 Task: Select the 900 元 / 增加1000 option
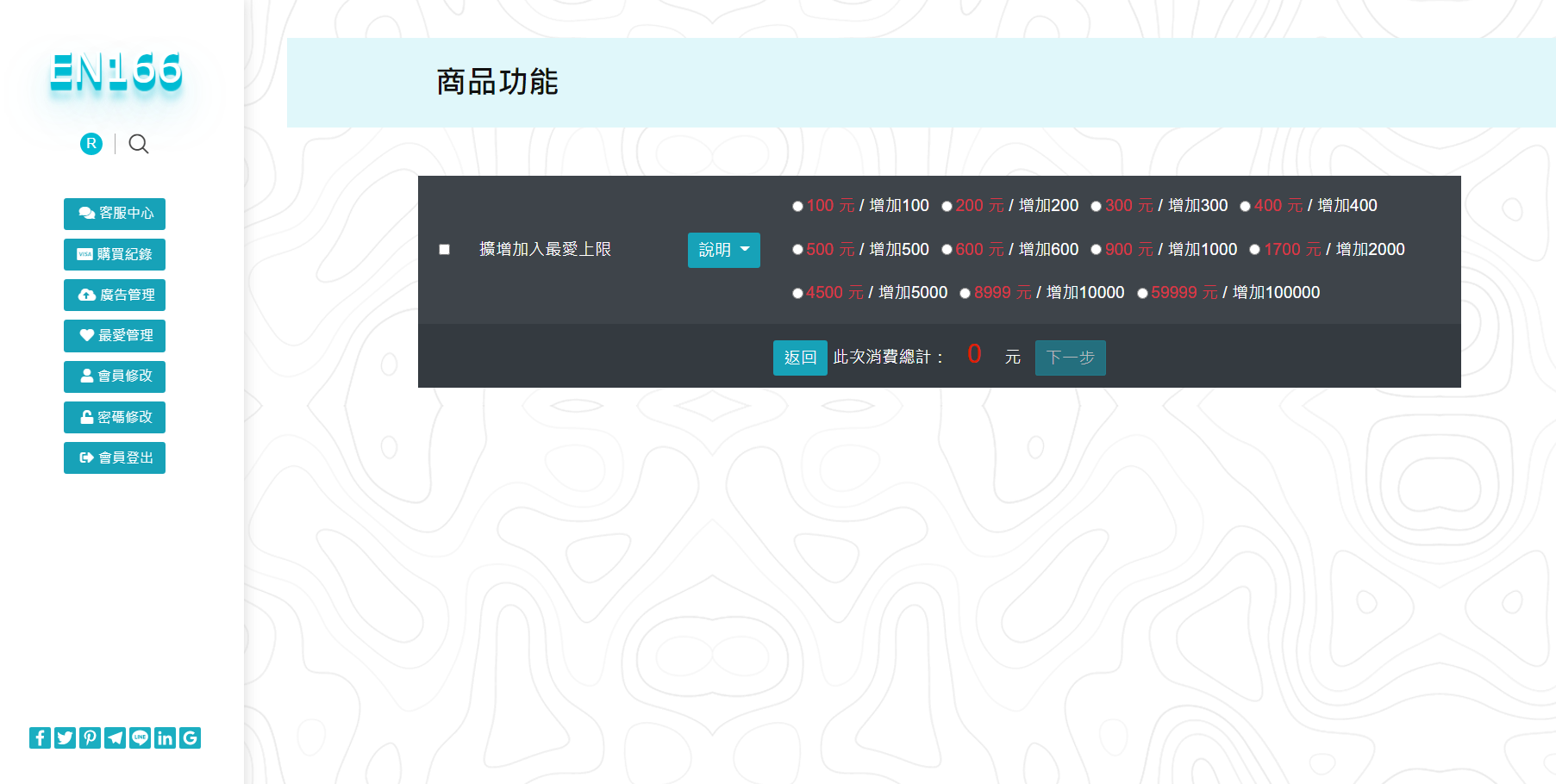(1096, 250)
